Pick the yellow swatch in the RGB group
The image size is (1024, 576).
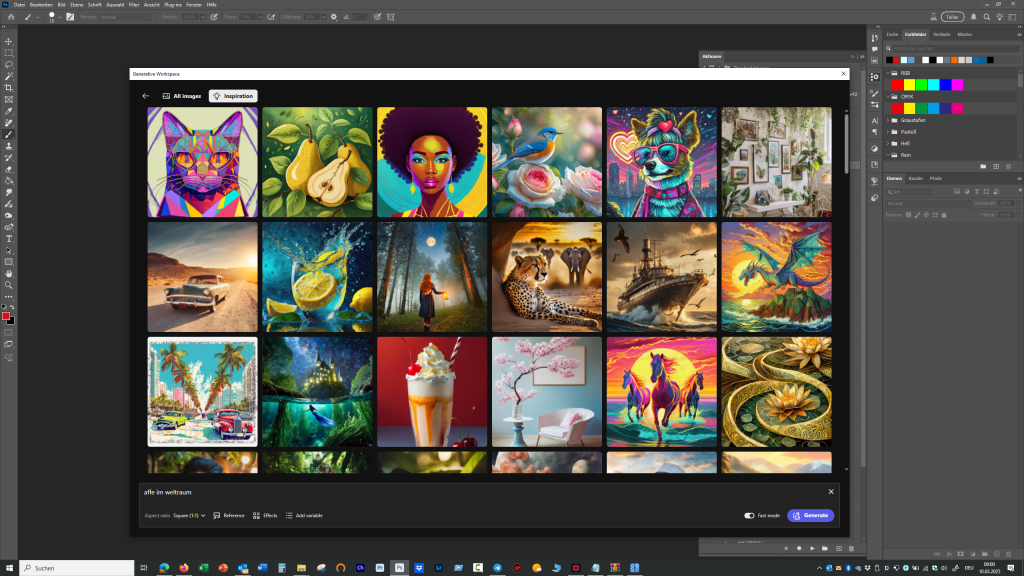(909, 85)
